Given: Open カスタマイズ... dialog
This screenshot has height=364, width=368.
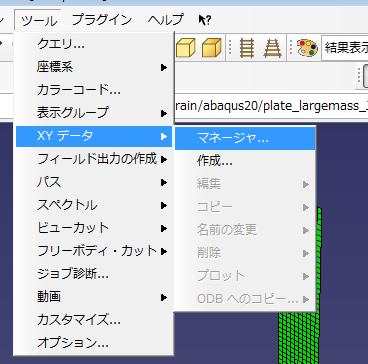Looking at the screenshot, I should [94, 320].
